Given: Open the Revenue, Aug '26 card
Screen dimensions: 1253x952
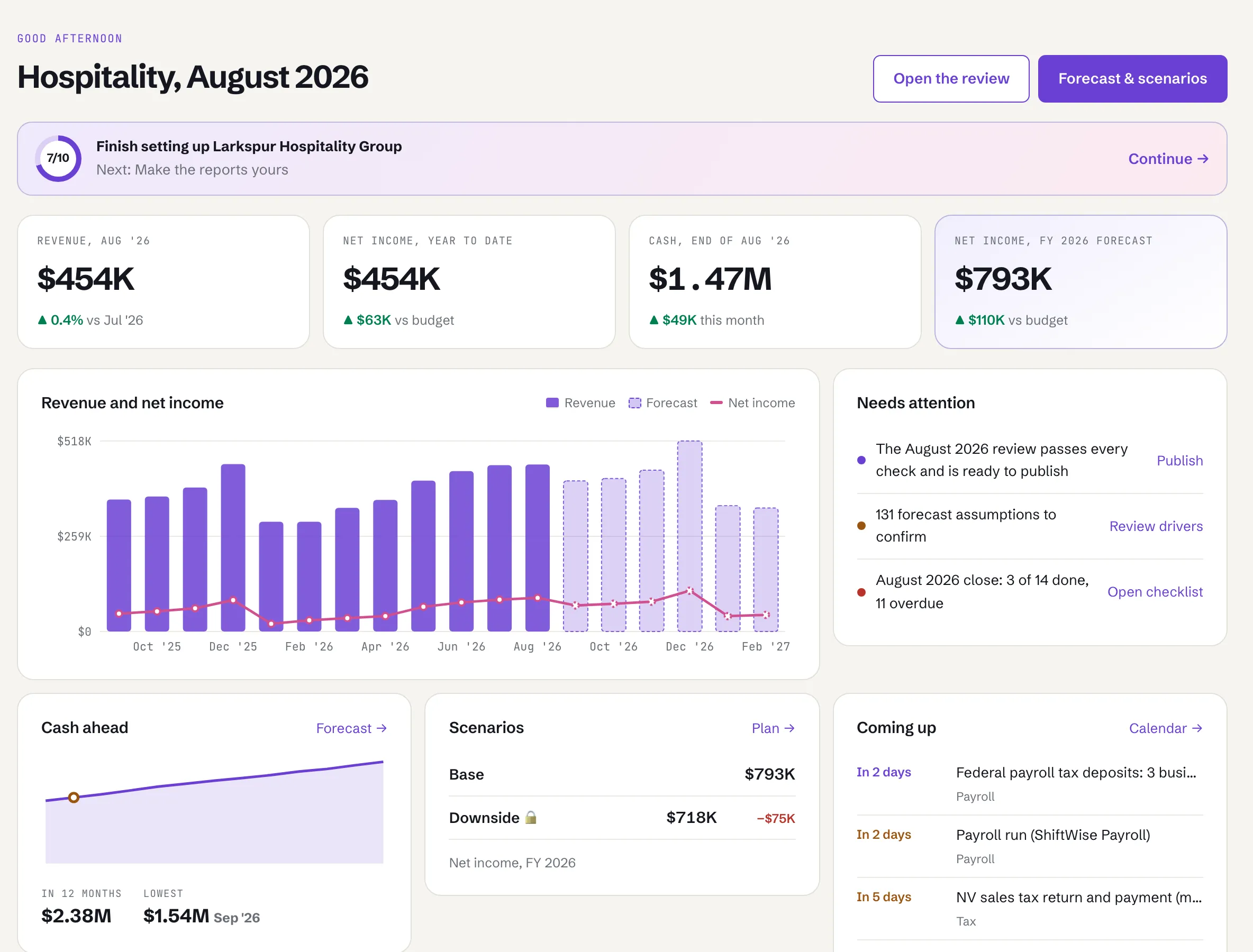Looking at the screenshot, I should (x=164, y=281).
